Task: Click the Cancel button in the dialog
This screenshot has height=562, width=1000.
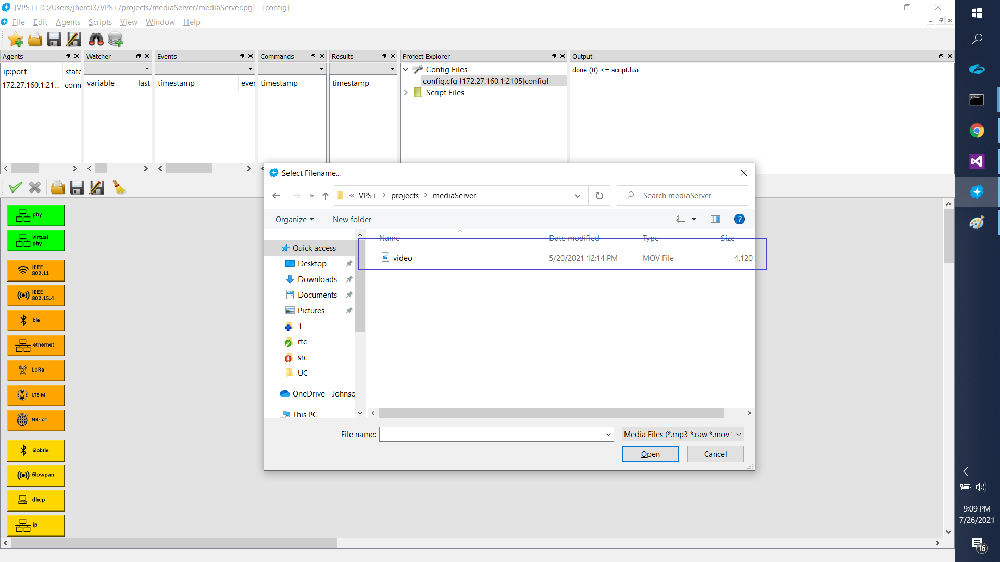Action: pyautogui.click(x=715, y=454)
